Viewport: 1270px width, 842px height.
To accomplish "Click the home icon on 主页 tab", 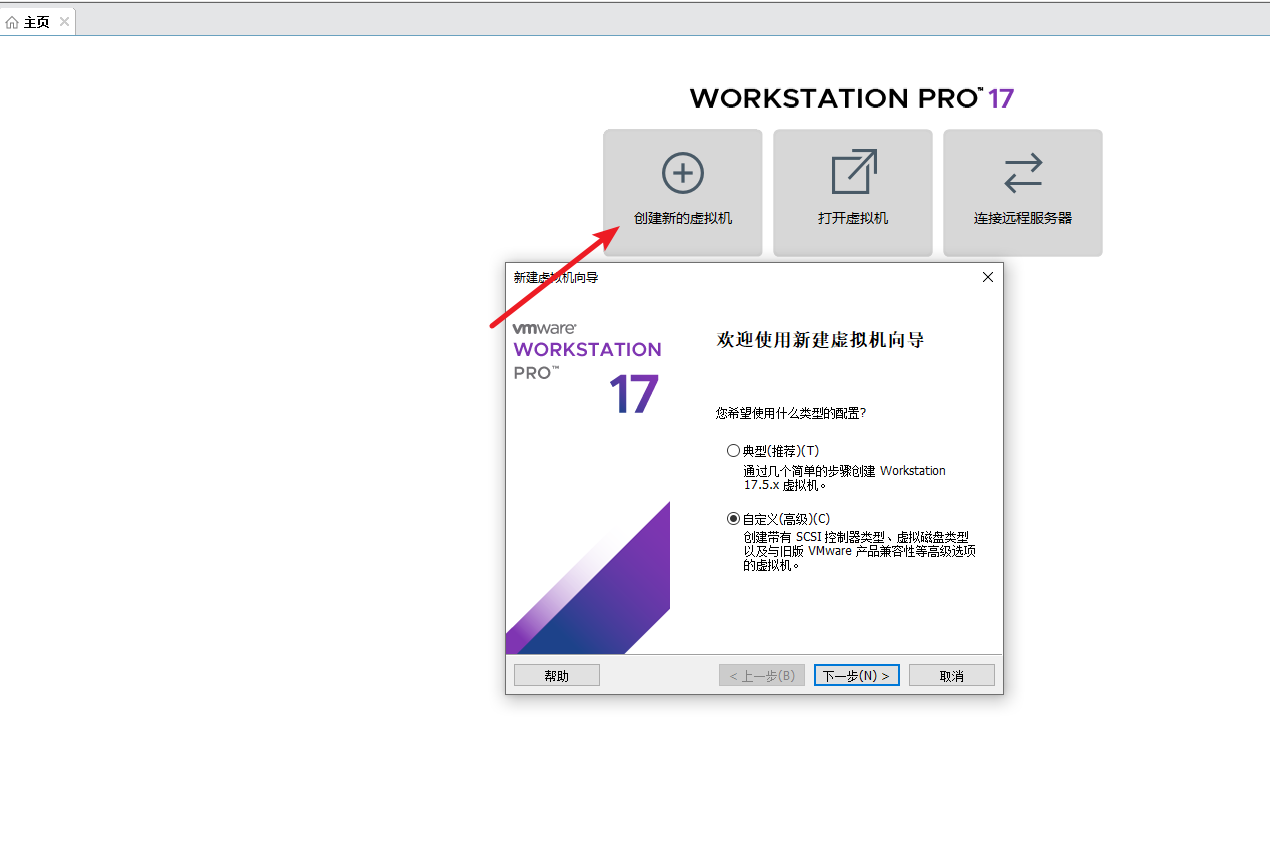I will [12, 22].
